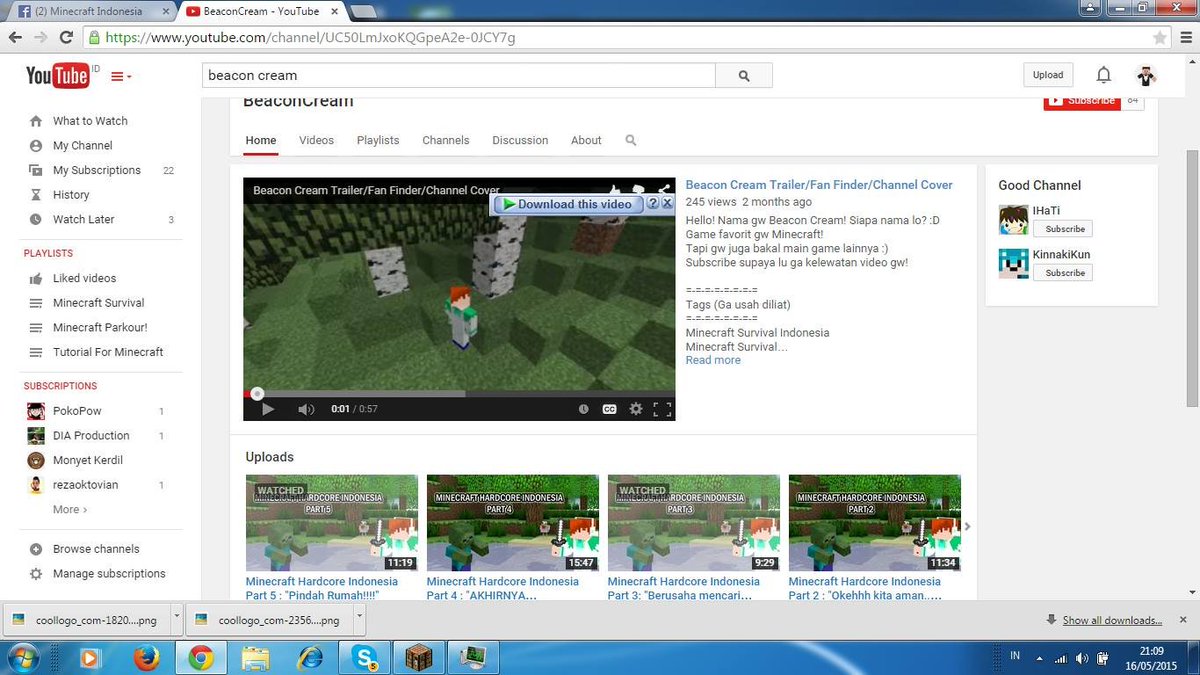
Task: Subscribe to IHaTi channel
Action: click(x=1064, y=229)
